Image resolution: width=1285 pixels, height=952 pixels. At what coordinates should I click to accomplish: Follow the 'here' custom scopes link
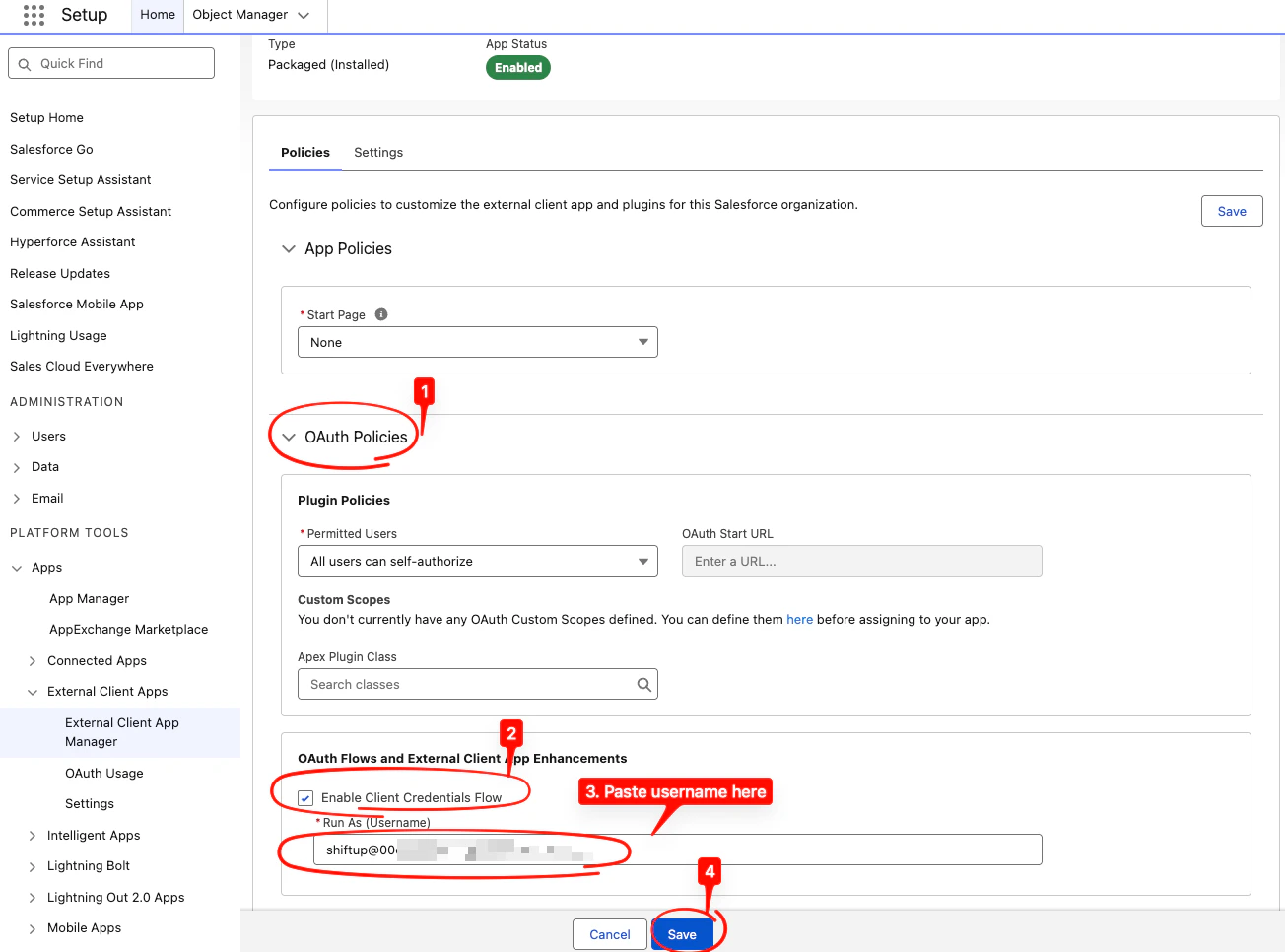point(799,620)
